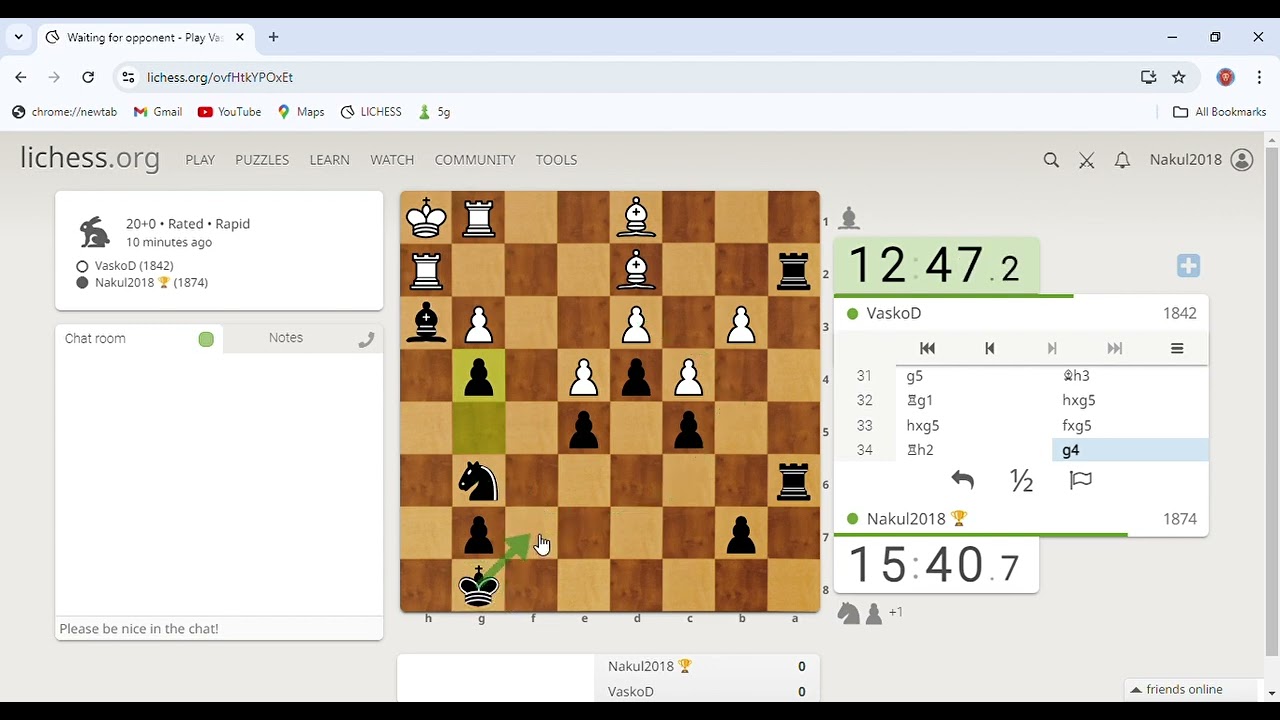Give more time with the plus button
Image resolution: width=1280 pixels, height=720 pixels.
pos(1188,266)
